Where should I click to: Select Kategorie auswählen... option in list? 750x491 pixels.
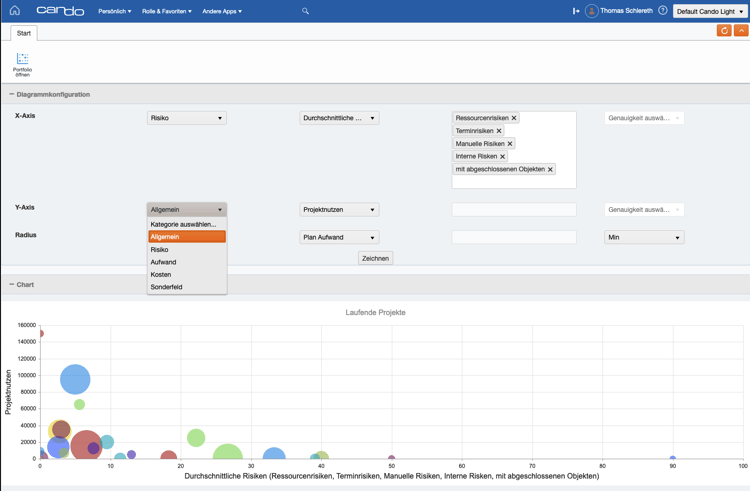point(187,224)
